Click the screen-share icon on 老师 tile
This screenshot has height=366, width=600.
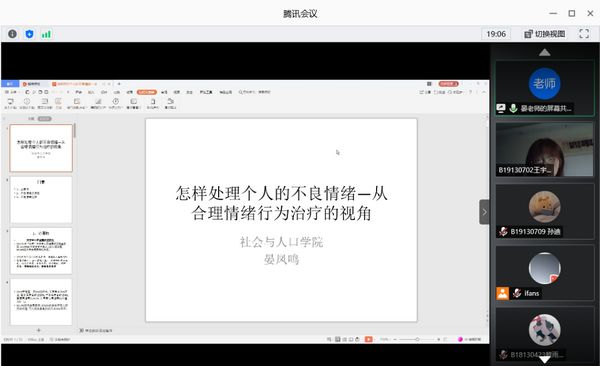click(501, 108)
